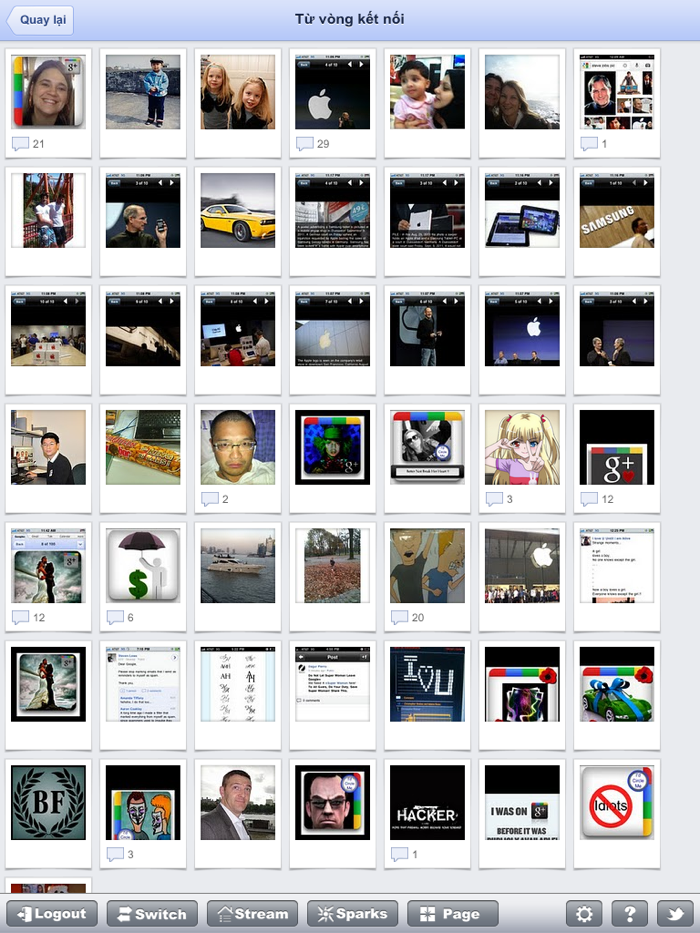Tap comment icon showing 6 comments

click(115, 617)
